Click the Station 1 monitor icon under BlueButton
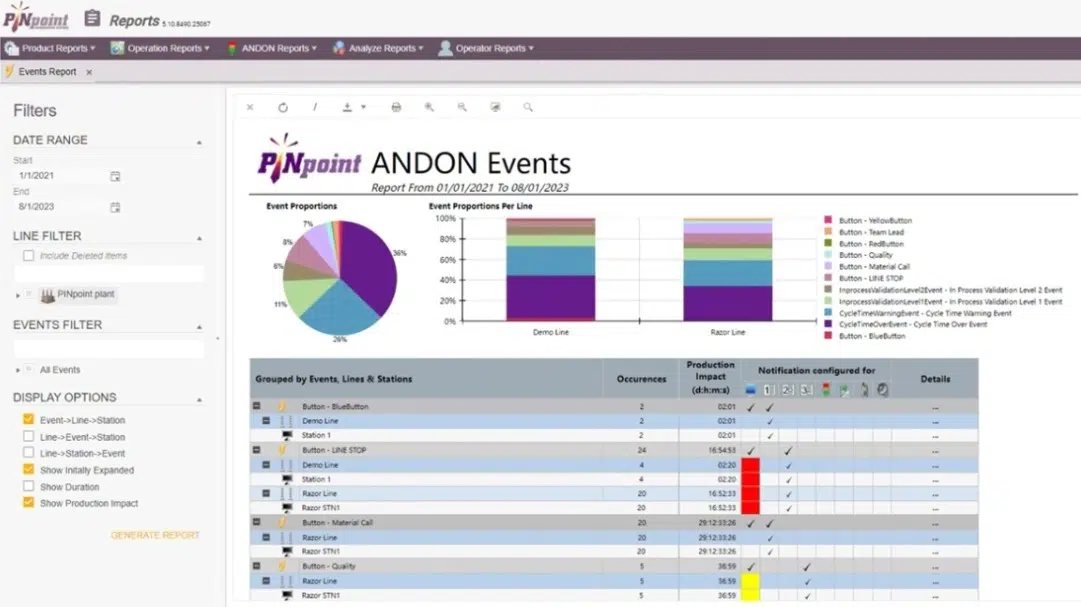This screenshot has width=1081, height=607. click(287, 435)
